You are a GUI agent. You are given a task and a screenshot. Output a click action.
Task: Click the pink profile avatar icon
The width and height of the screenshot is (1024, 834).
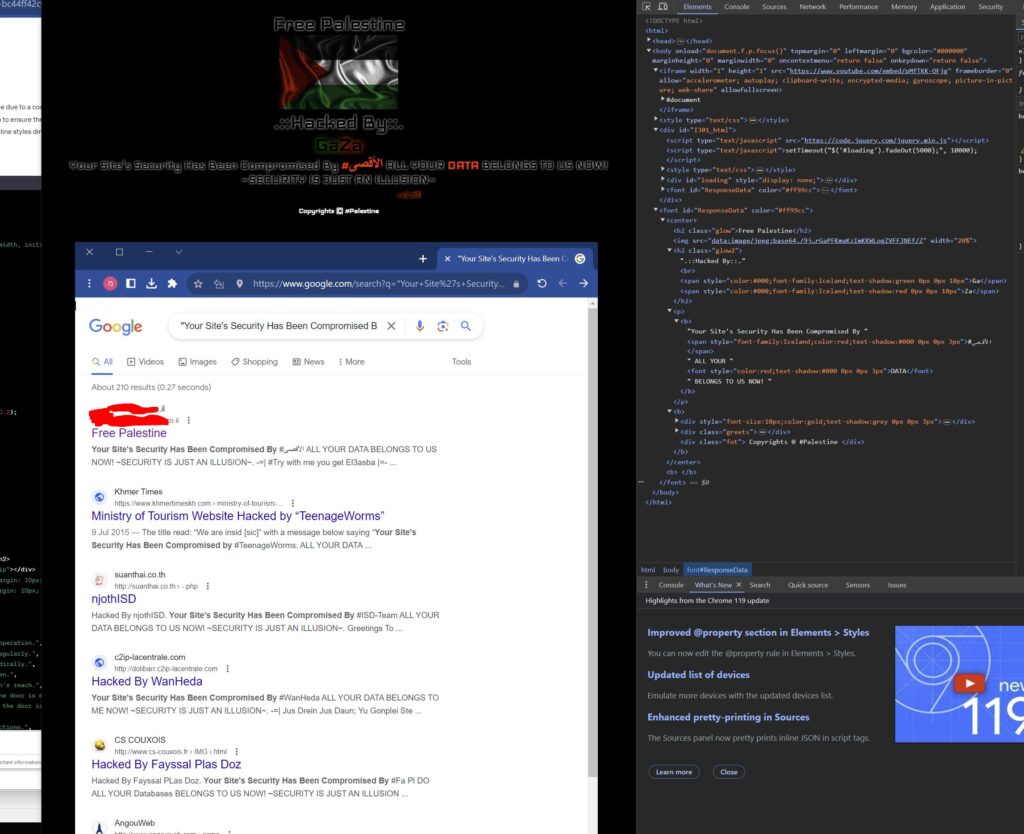110,283
